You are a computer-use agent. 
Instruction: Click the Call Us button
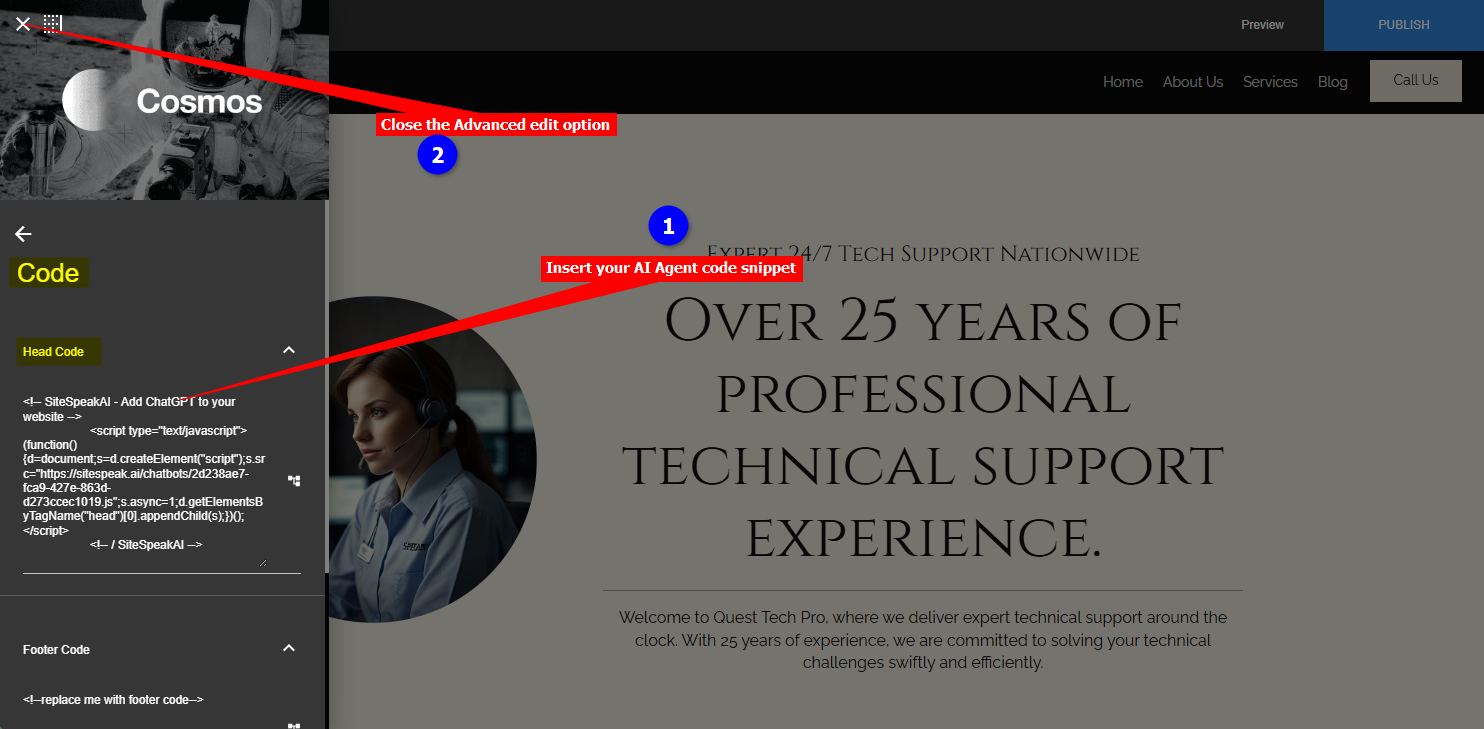(x=1416, y=80)
